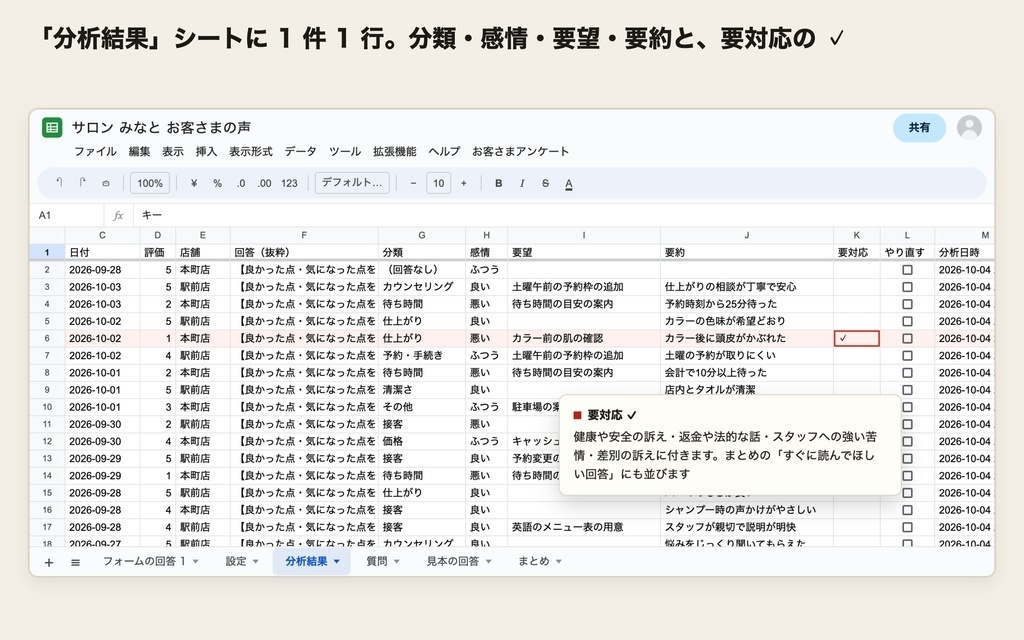Toggle strikethrough formatting
Viewport: 1024px width, 640px height.
coord(545,184)
